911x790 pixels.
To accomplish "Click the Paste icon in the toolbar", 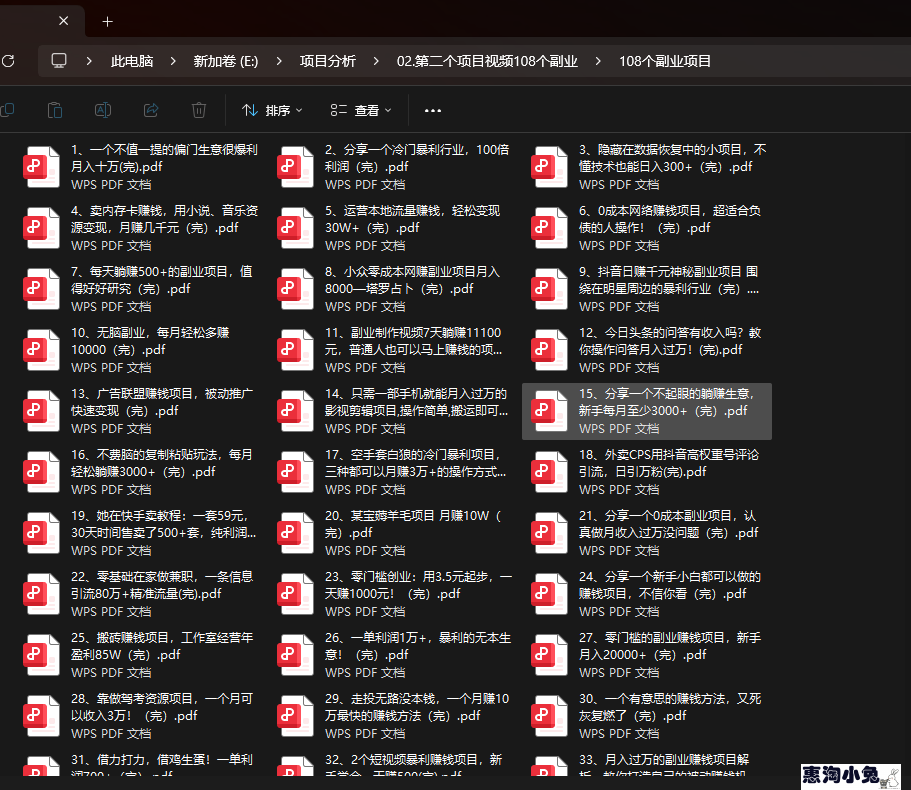I will [x=56, y=110].
